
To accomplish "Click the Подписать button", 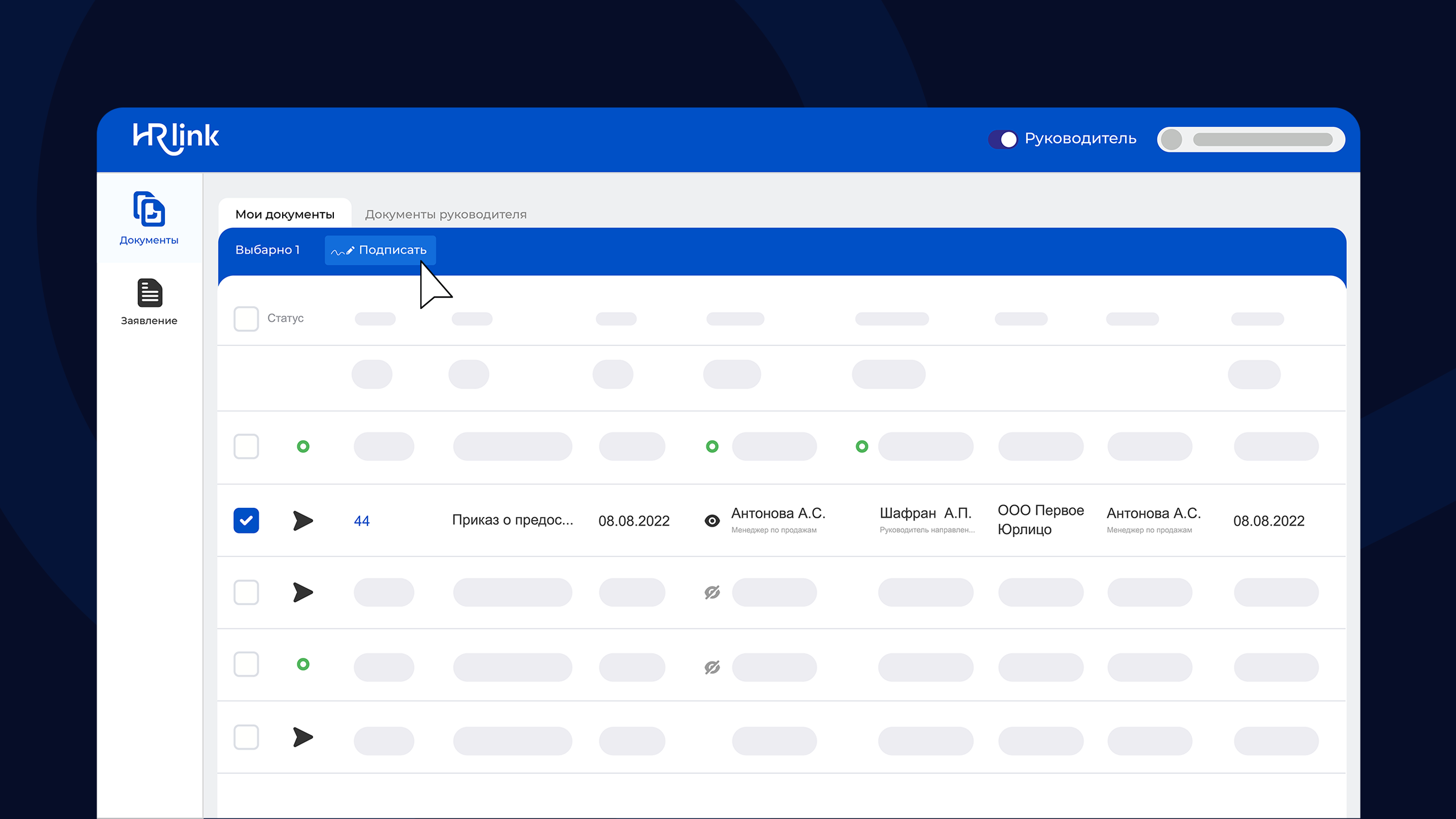I will (380, 250).
